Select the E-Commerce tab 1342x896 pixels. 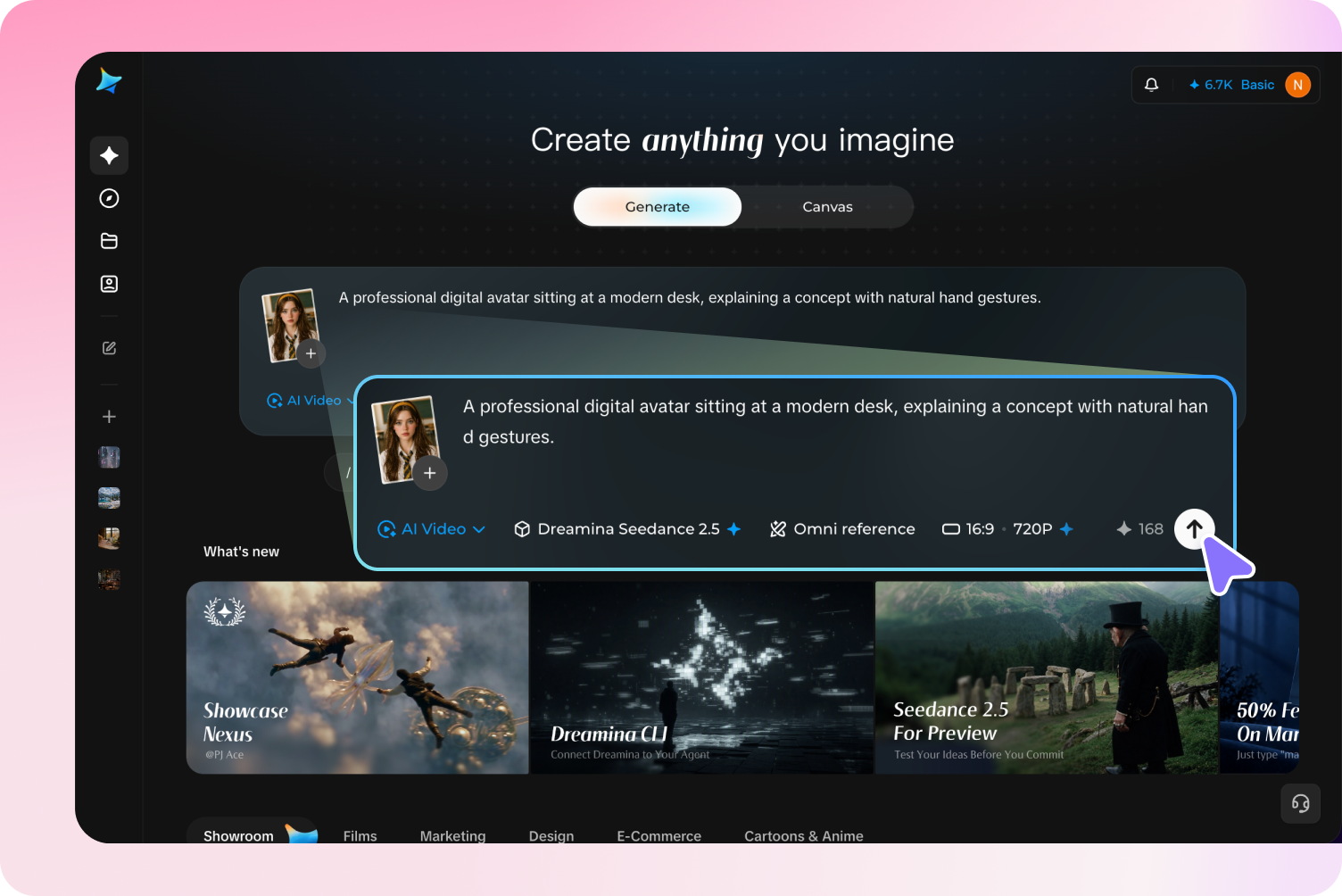[x=659, y=836]
